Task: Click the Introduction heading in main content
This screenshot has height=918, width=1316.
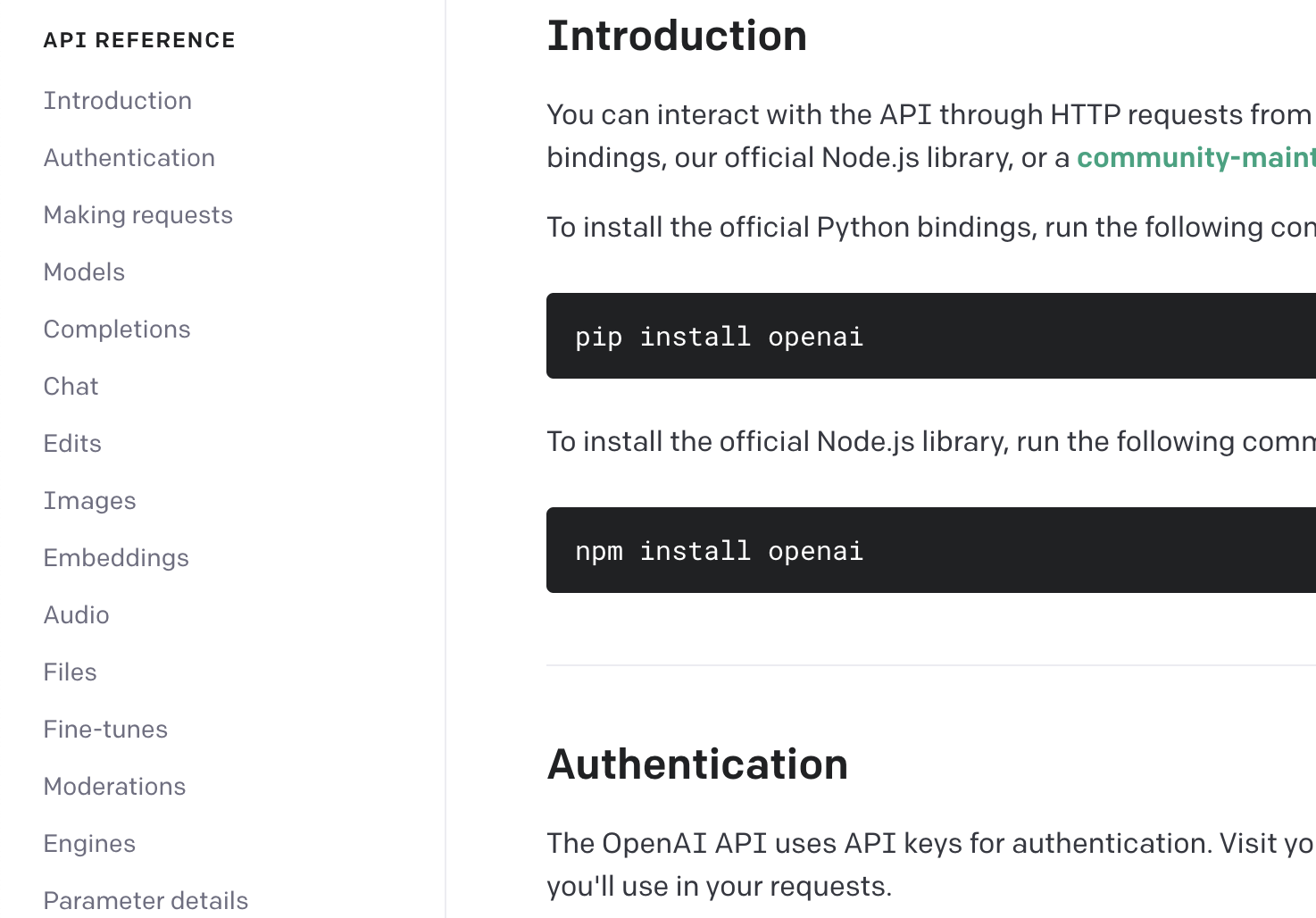Action: (x=677, y=37)
